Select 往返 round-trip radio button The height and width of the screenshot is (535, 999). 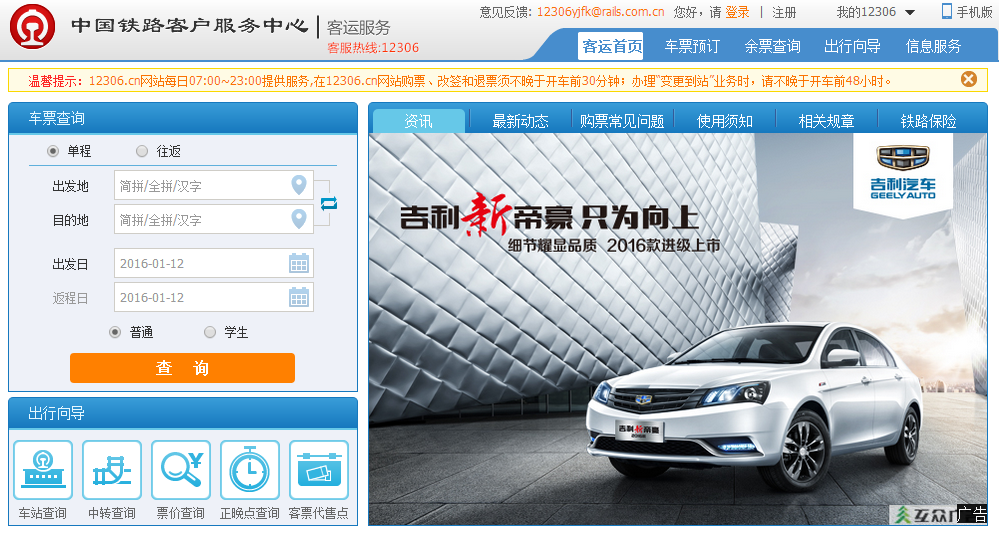142,151
